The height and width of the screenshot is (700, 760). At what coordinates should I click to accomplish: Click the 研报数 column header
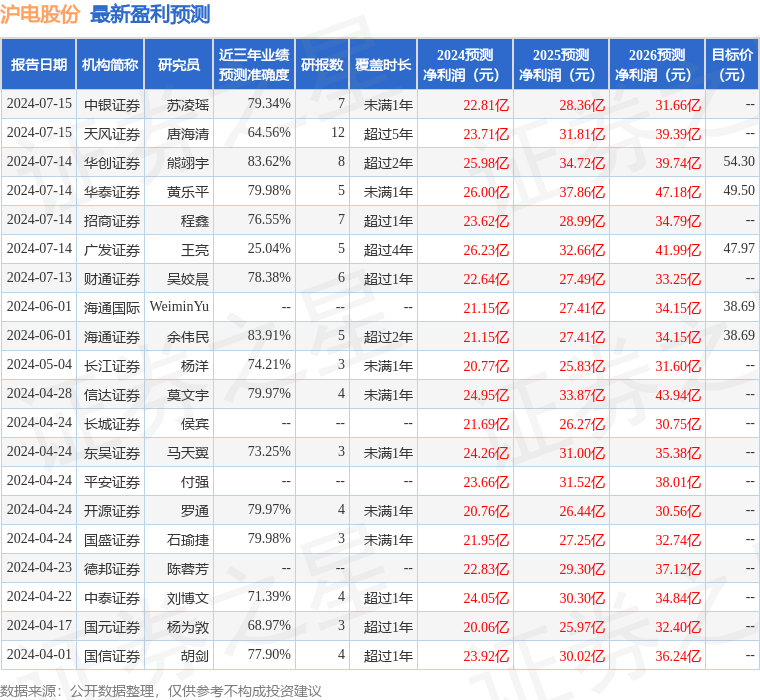(322, 64)
